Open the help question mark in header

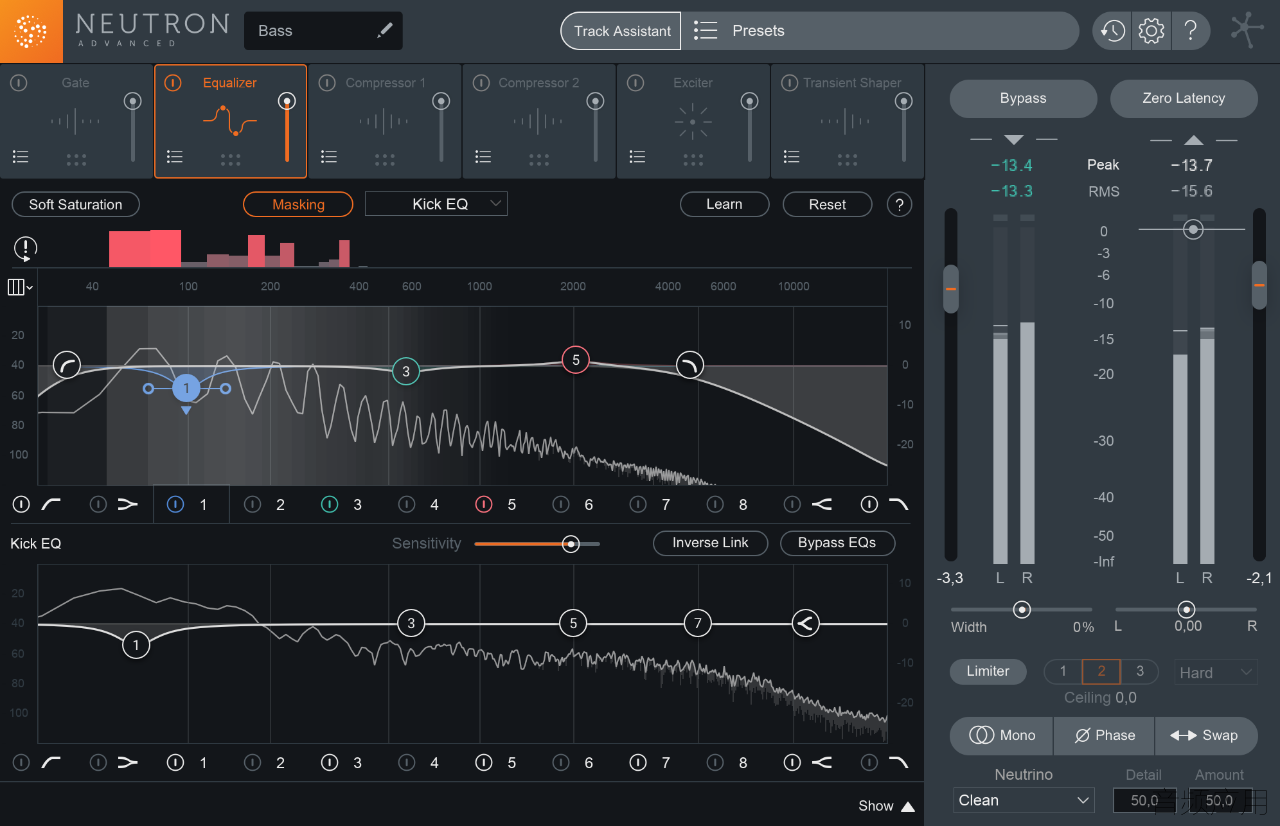[x=1190, y=31]
